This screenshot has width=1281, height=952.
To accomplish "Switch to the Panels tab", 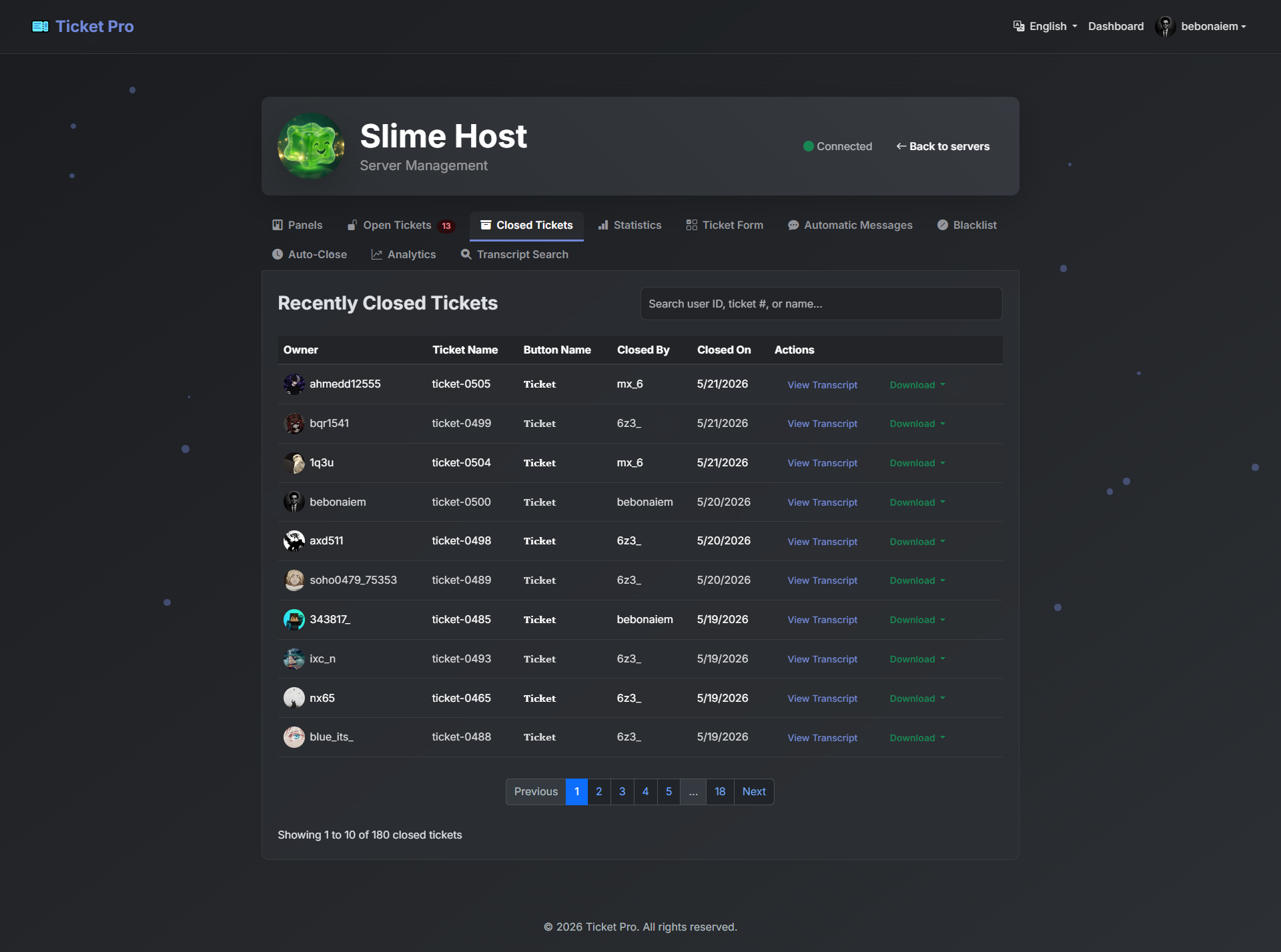I will [x=298, y=225].
